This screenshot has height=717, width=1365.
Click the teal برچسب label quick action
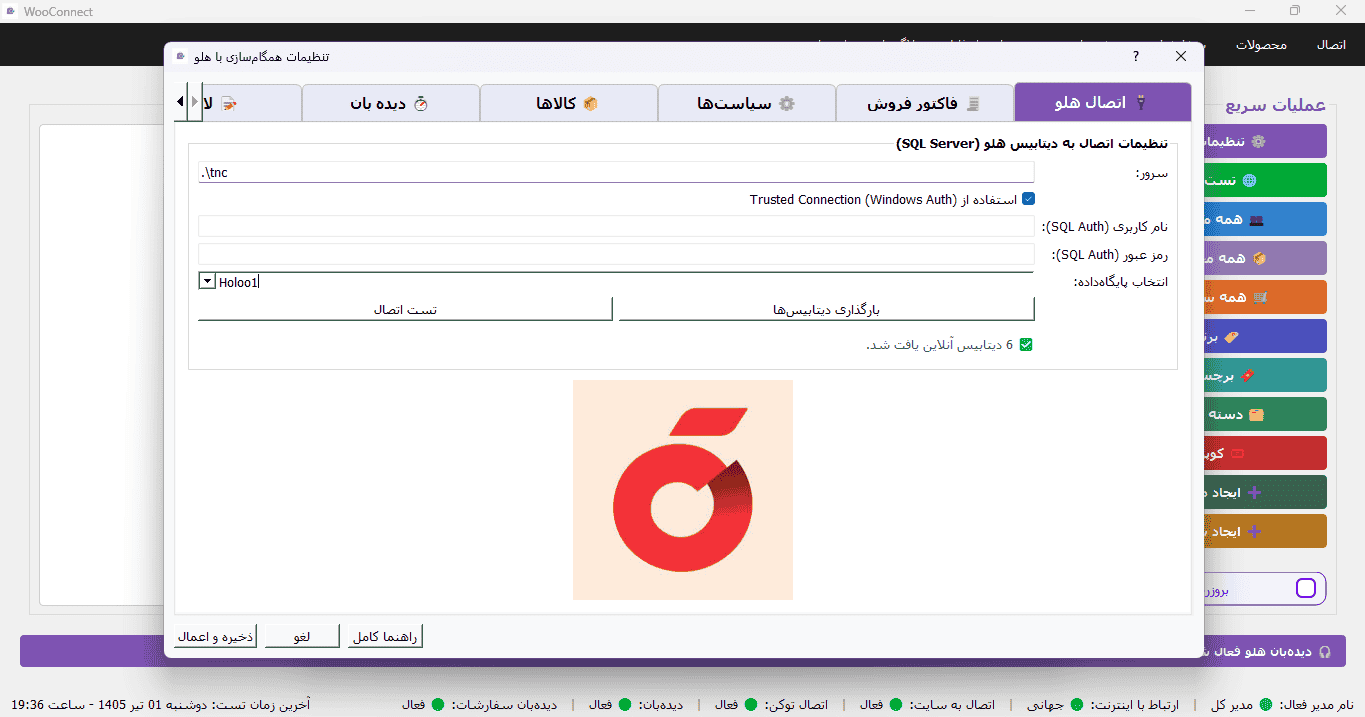[1265, 375]
